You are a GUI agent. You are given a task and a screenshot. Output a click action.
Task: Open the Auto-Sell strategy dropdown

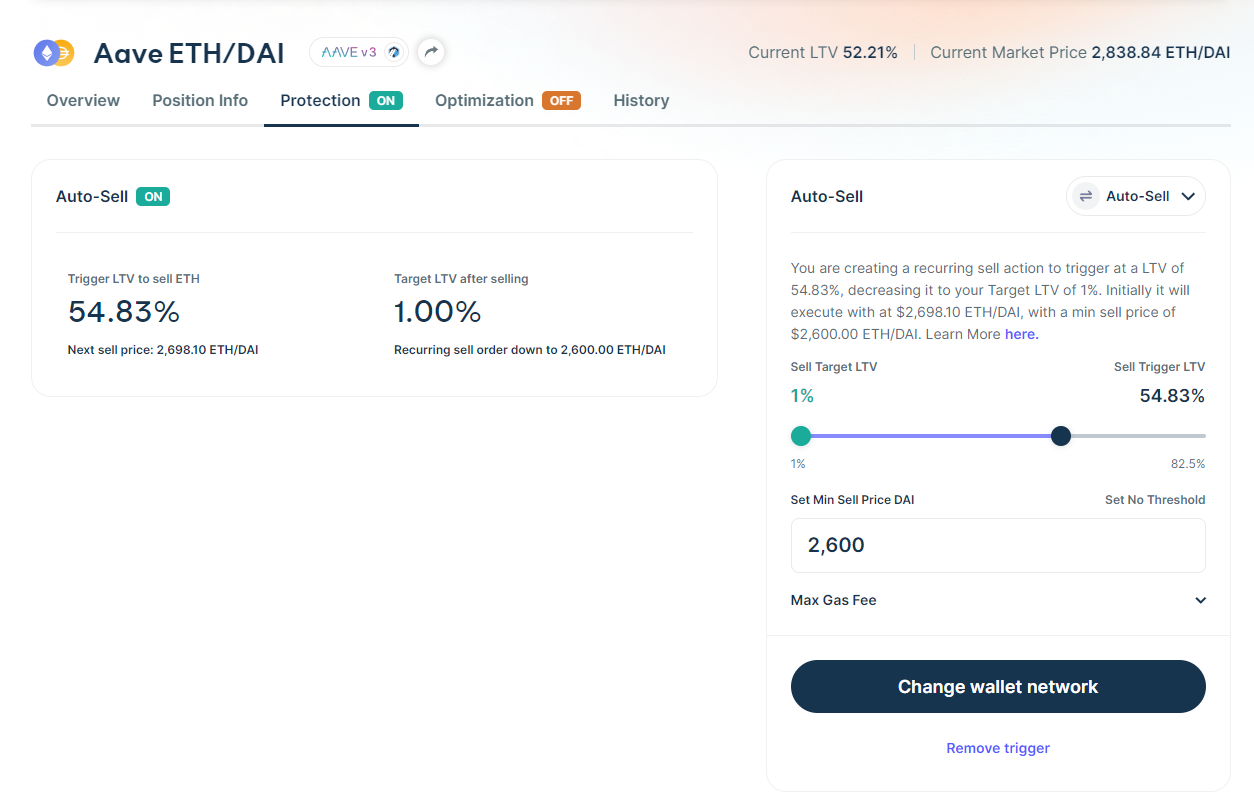tap(1136, 196)
